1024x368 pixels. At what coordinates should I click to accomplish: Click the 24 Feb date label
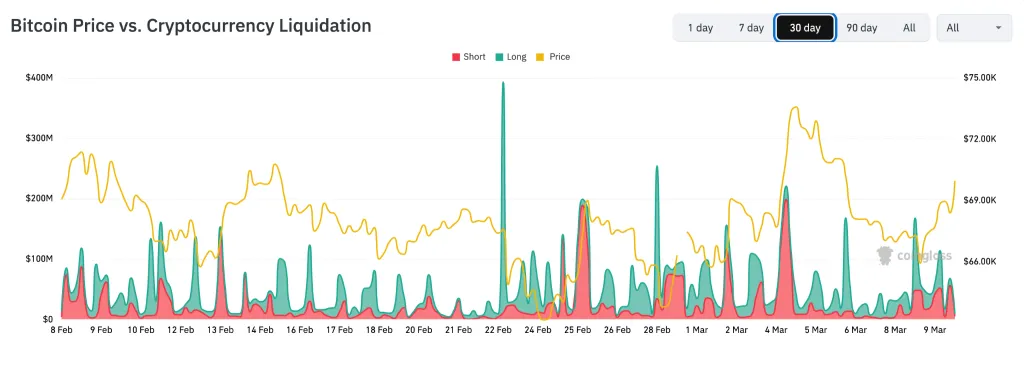coord(538,330)
